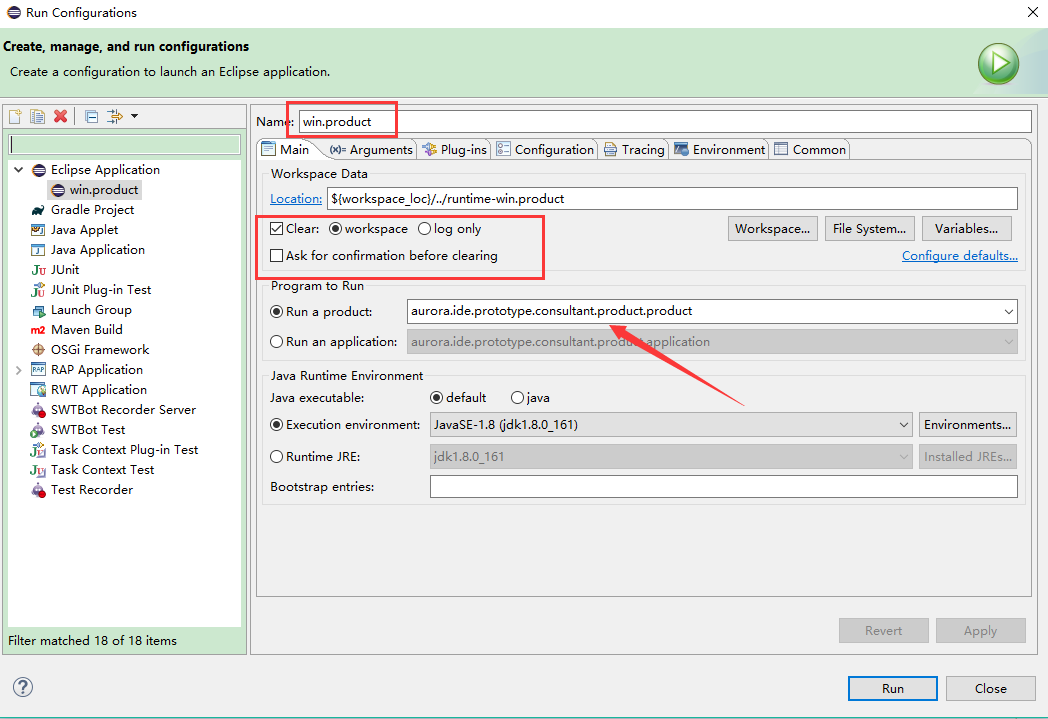Enable Ask for confirmation before clearing
The width and height of the screenshot is (1048, 719).
pos(279,254)
